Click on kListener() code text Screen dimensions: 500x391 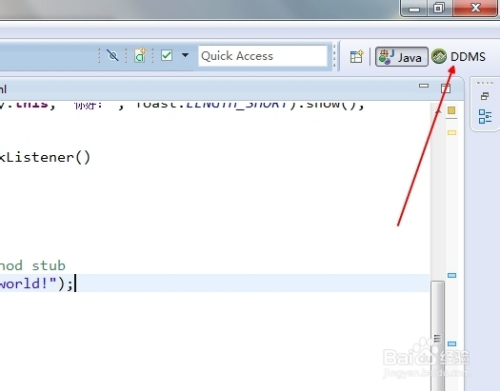tap(45, 157)
